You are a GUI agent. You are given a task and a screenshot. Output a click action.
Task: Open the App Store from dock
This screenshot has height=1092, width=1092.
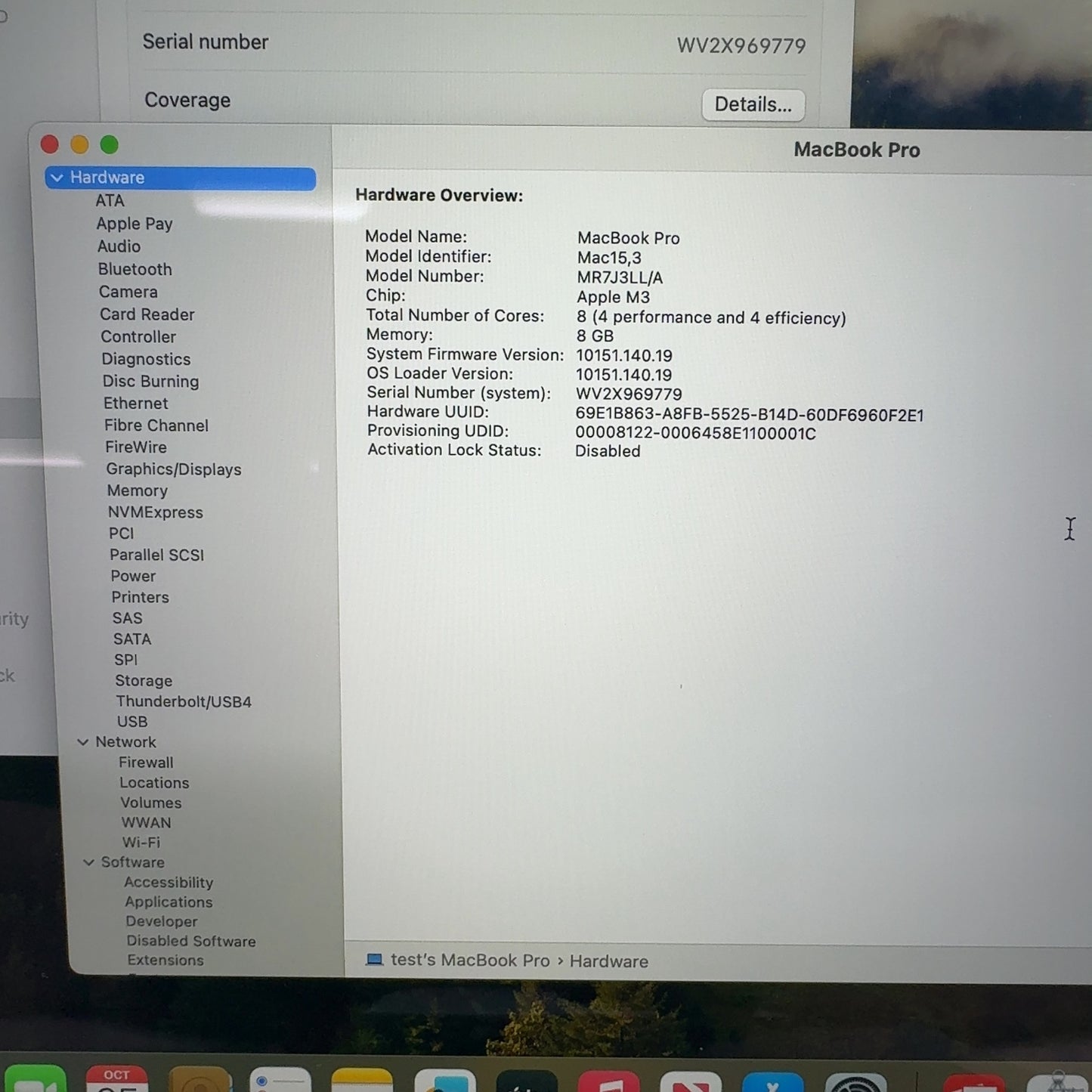click(x=772, y=1082)
